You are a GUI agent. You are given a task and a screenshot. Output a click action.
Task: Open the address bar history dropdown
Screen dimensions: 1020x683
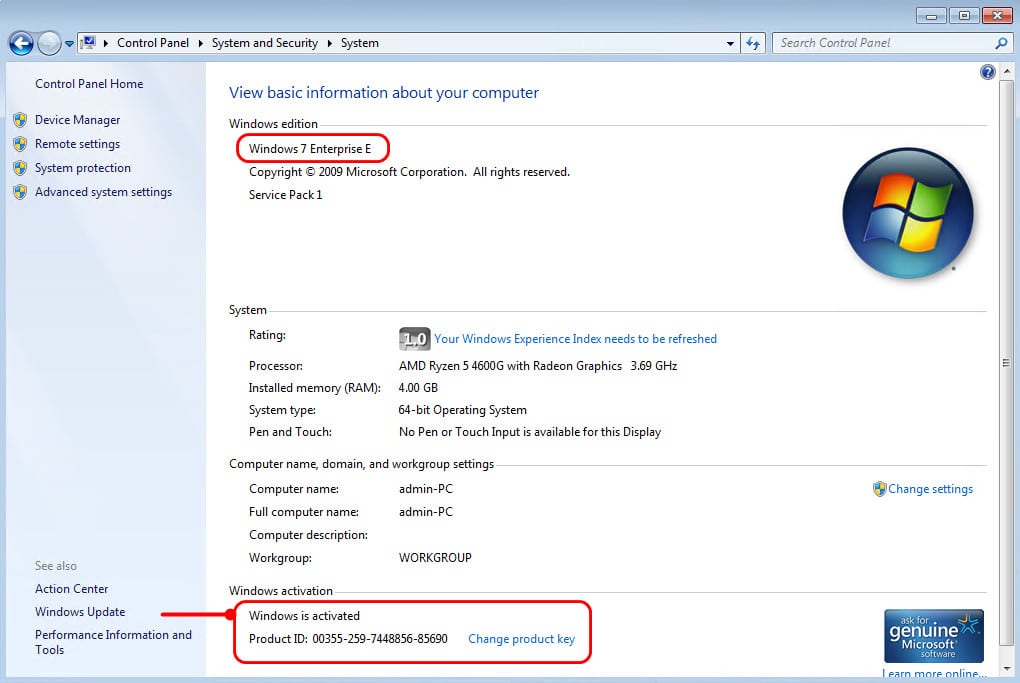point(731,44)
